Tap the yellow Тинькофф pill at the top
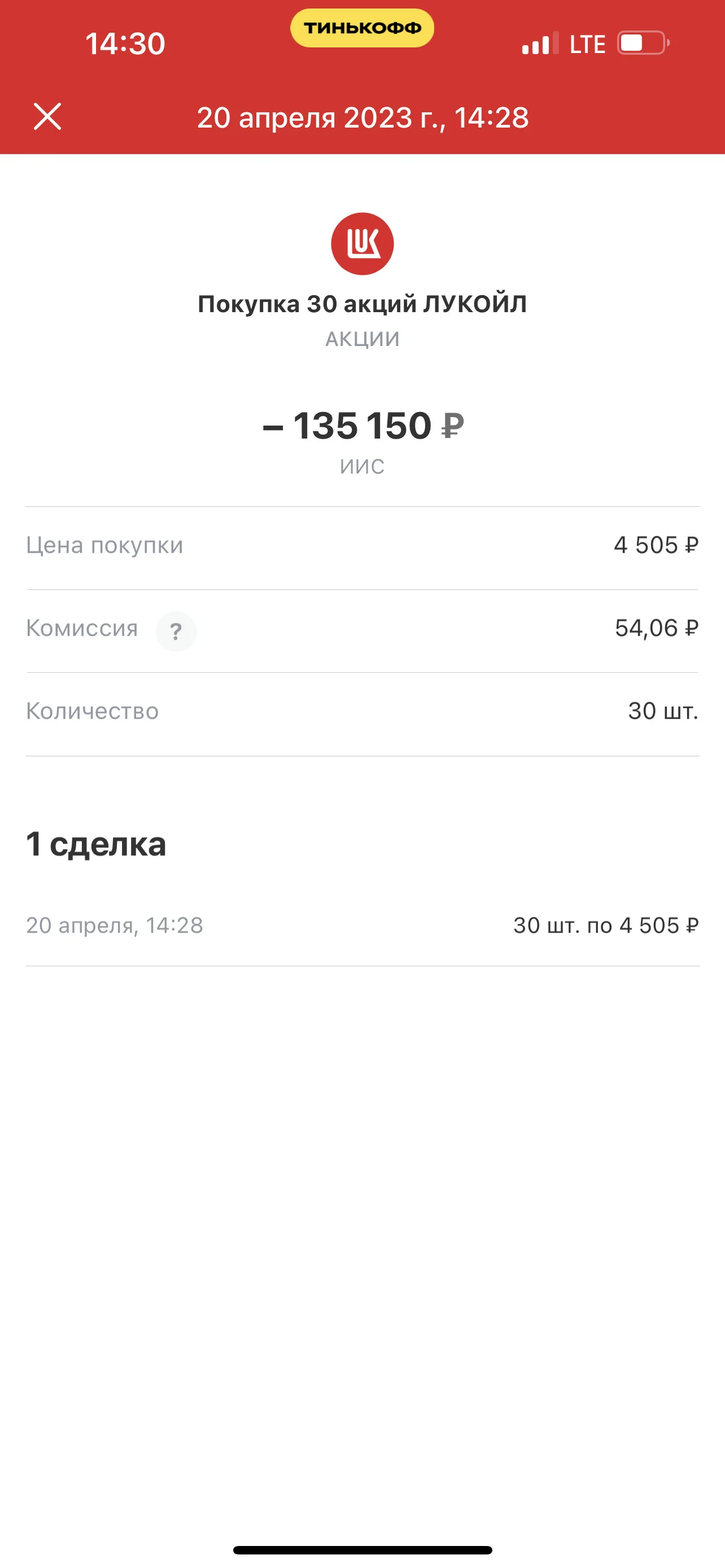725x1568 pixels. pyautogui.click(x=362, y=28)
